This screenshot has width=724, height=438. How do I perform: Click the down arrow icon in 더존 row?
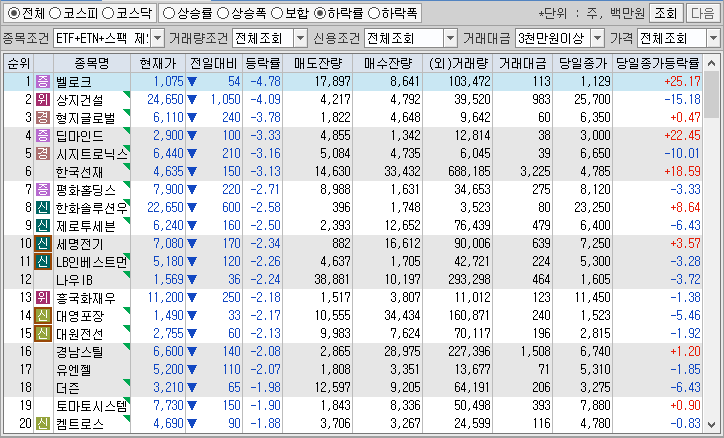coord(192,388)
